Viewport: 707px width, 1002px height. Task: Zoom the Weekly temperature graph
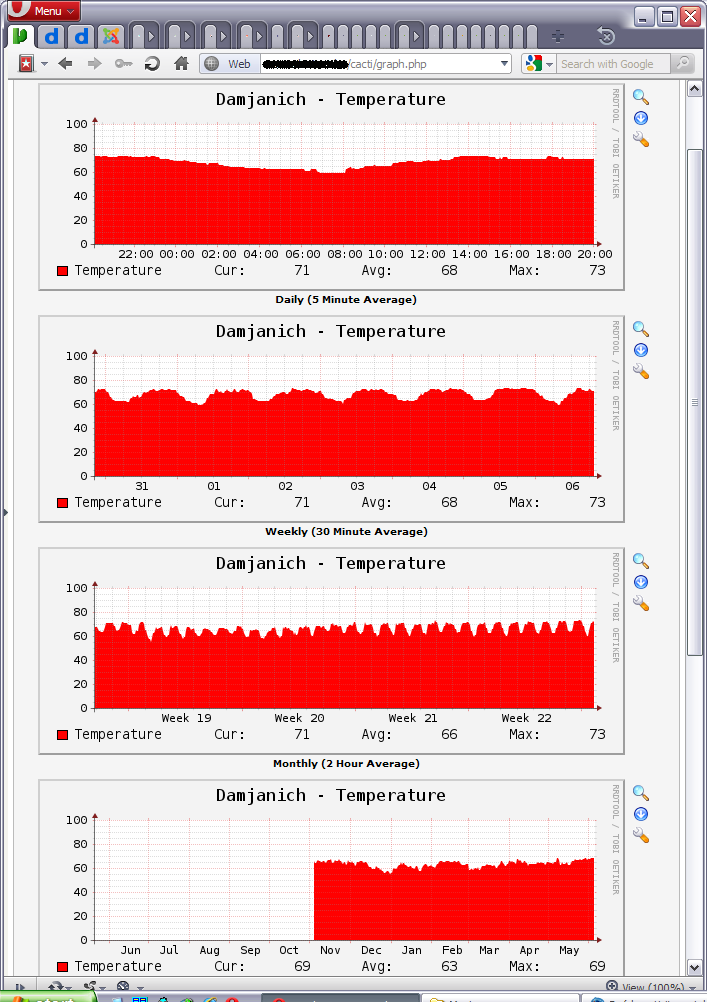[x=641, y=329]
